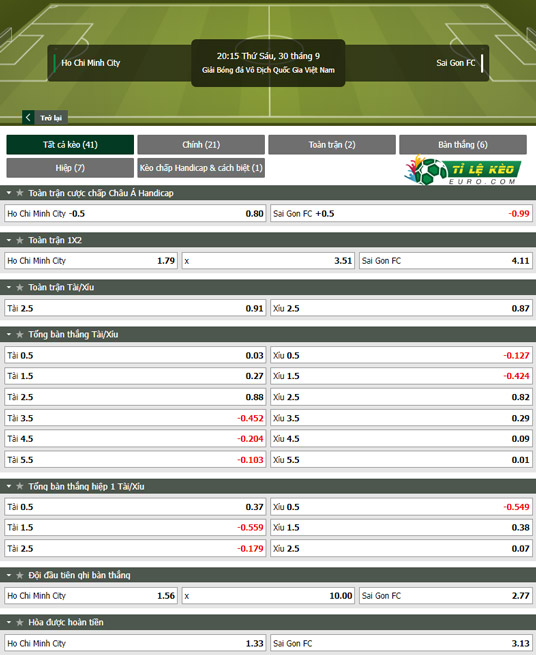
Task: Click the back arrow icon beside Trở lại
Action: click(x=28, y=117)
